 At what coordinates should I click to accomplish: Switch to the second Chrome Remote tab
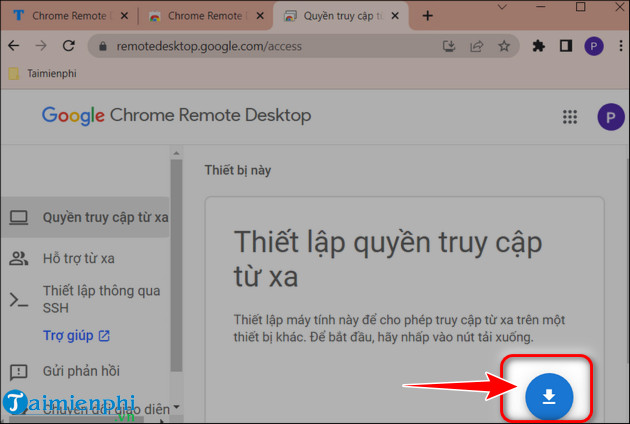click(205, 16)
